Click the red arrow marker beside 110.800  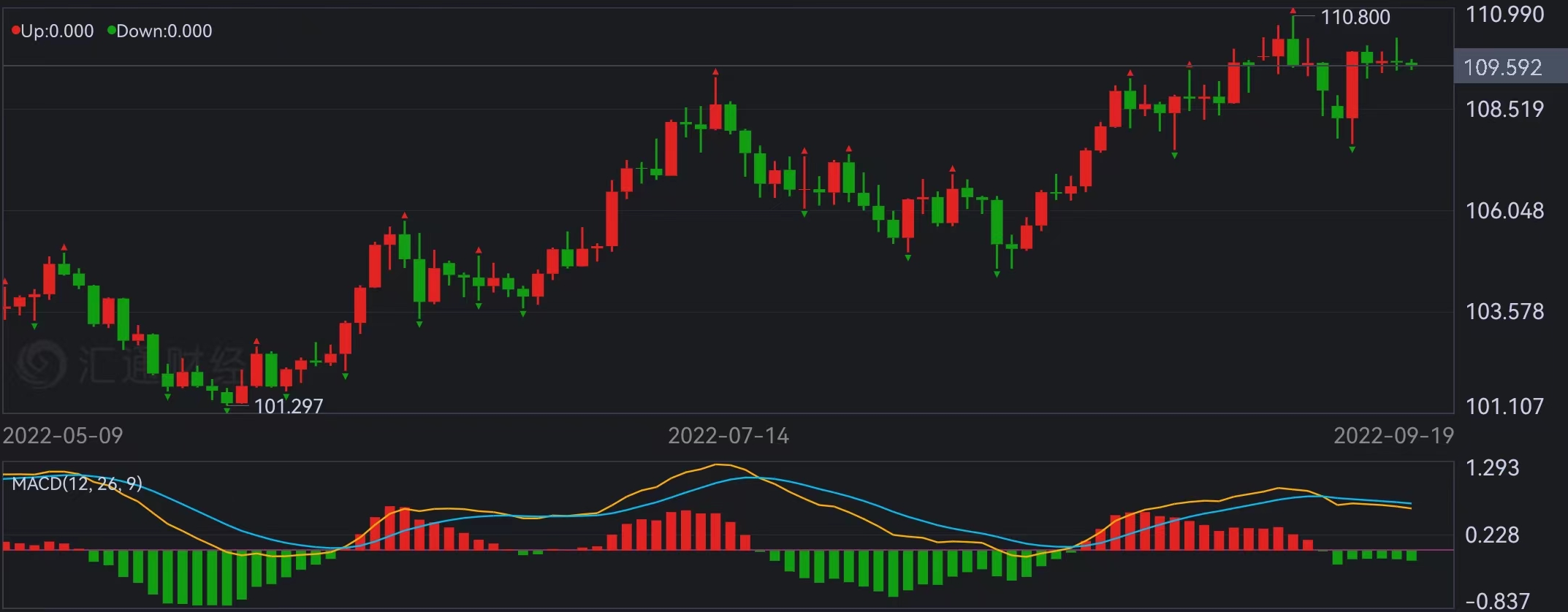[x=1293, y=11]
